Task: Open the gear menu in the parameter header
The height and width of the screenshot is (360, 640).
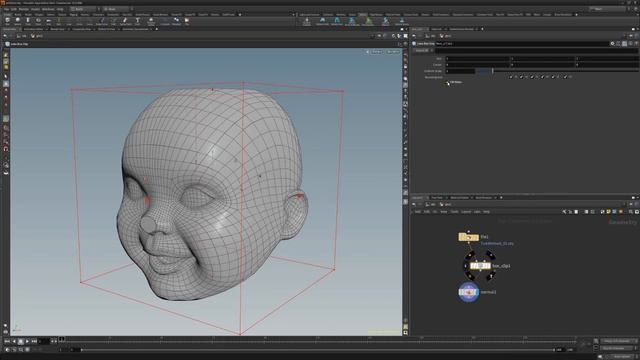Action: coord(612,43)
